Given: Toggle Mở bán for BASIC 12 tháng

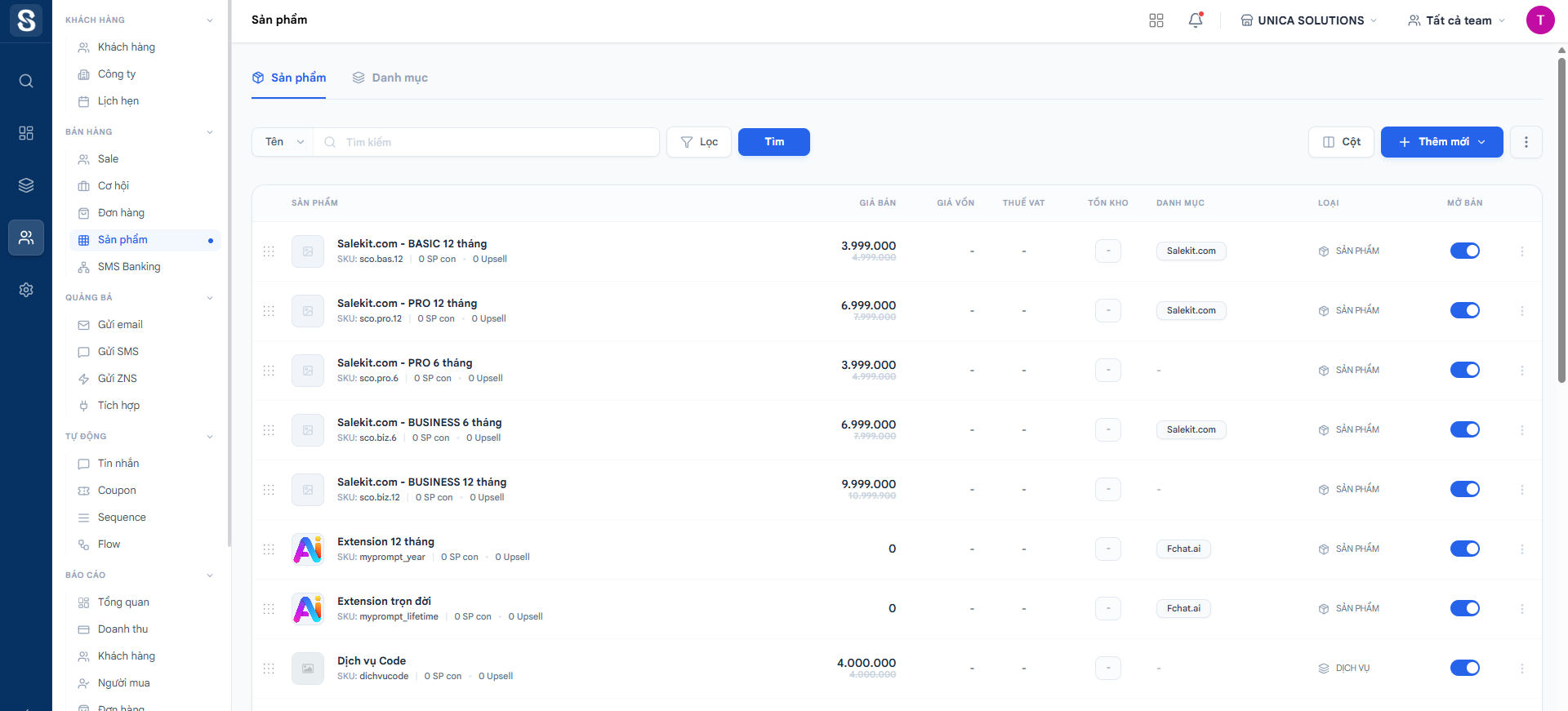Looking at the screenshot, I should 1465,251.
